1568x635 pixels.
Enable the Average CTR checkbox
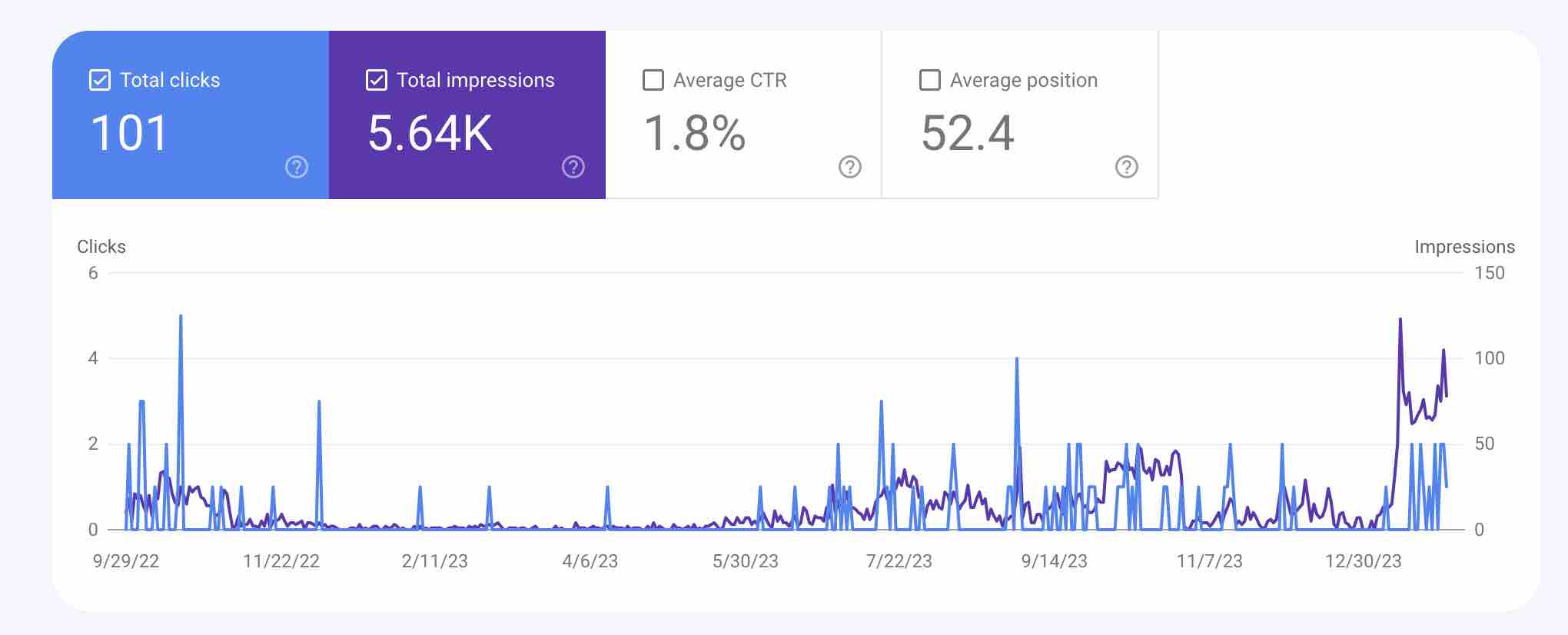[653, 80]
